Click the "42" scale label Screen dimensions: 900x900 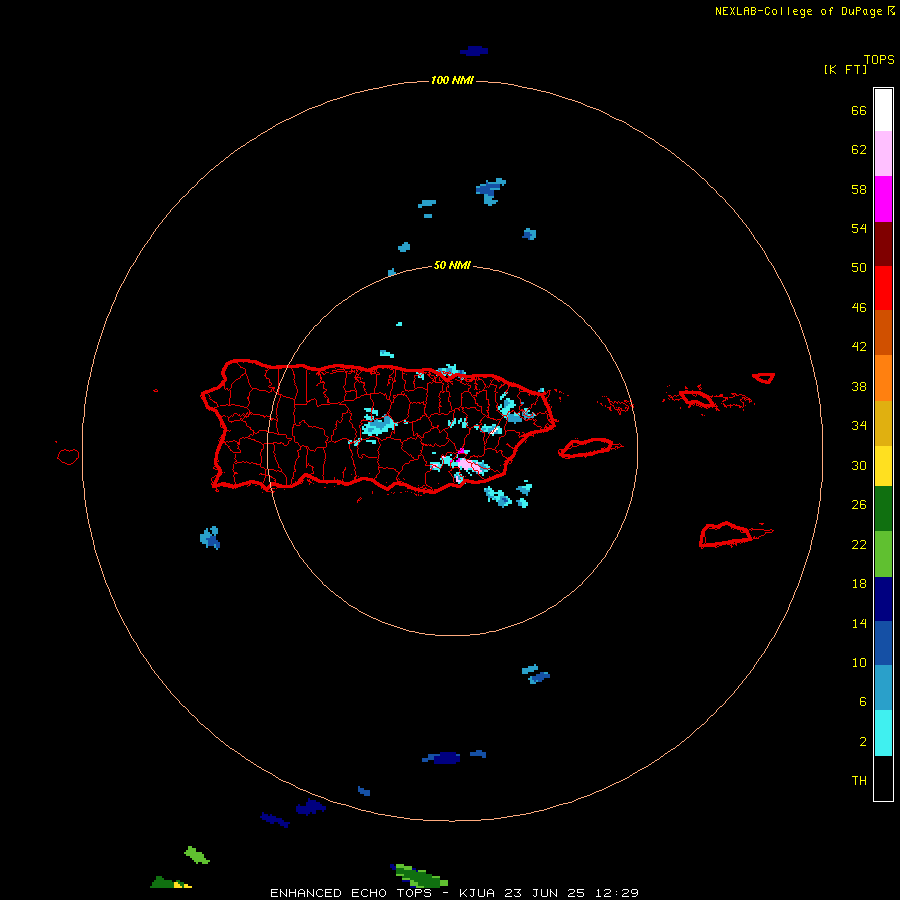coord(859,347)
